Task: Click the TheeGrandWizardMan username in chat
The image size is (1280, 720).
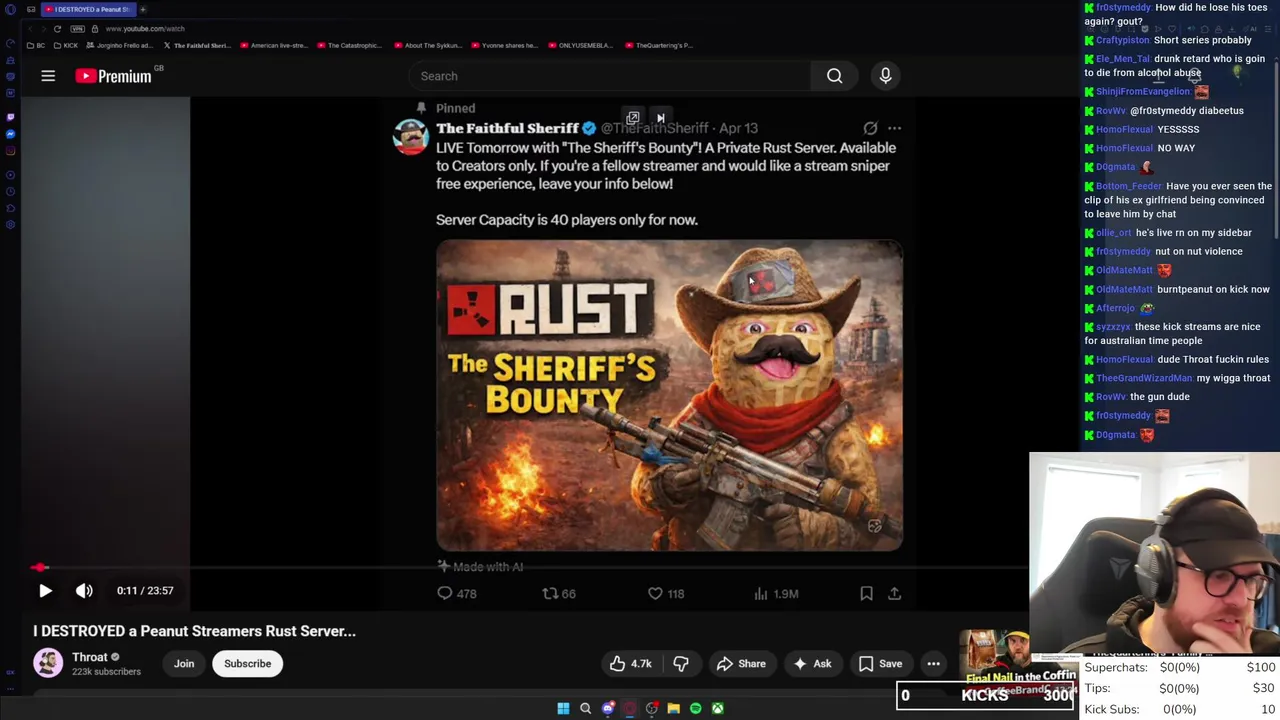Action: 1144,378
